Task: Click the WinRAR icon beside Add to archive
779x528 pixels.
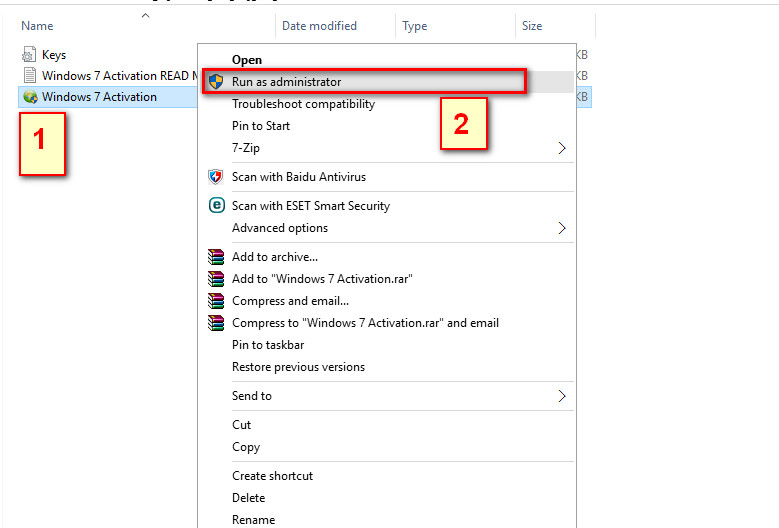Action: tap(215, 257)
